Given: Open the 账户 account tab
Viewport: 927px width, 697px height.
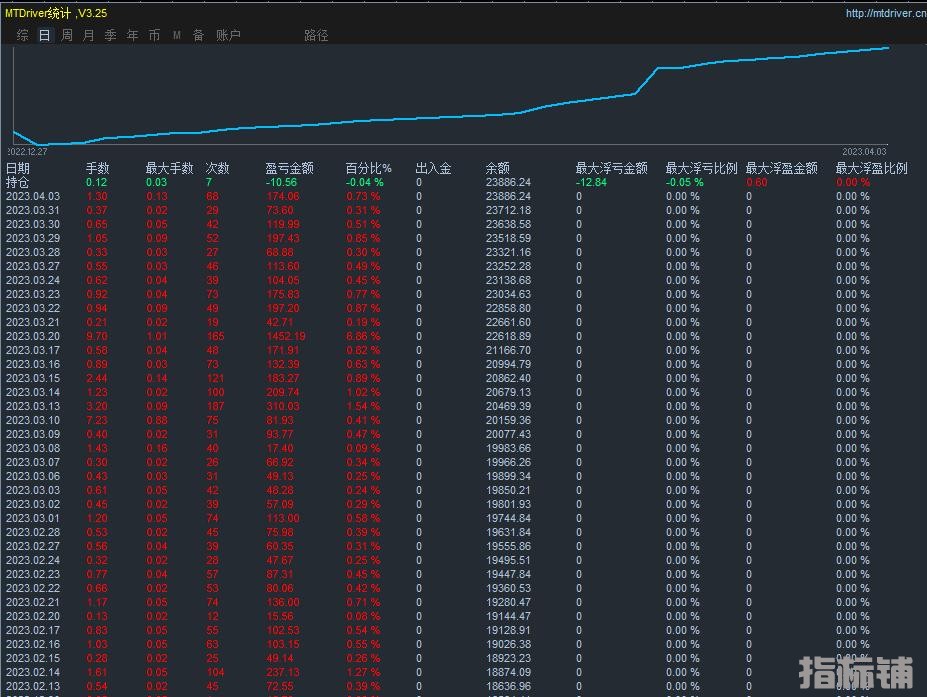Looking at the screenshot, I should click(x=228, y=35).
